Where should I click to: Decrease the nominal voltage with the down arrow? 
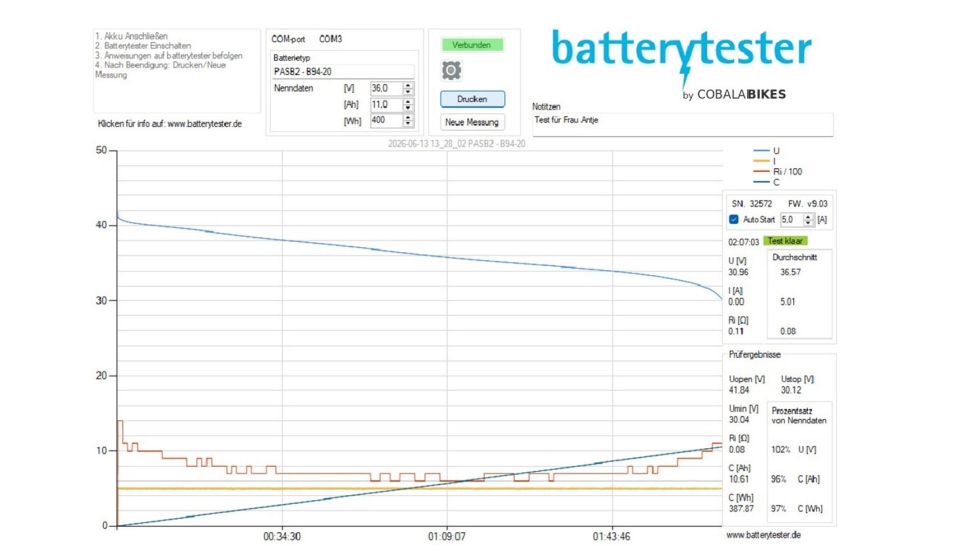408,91
